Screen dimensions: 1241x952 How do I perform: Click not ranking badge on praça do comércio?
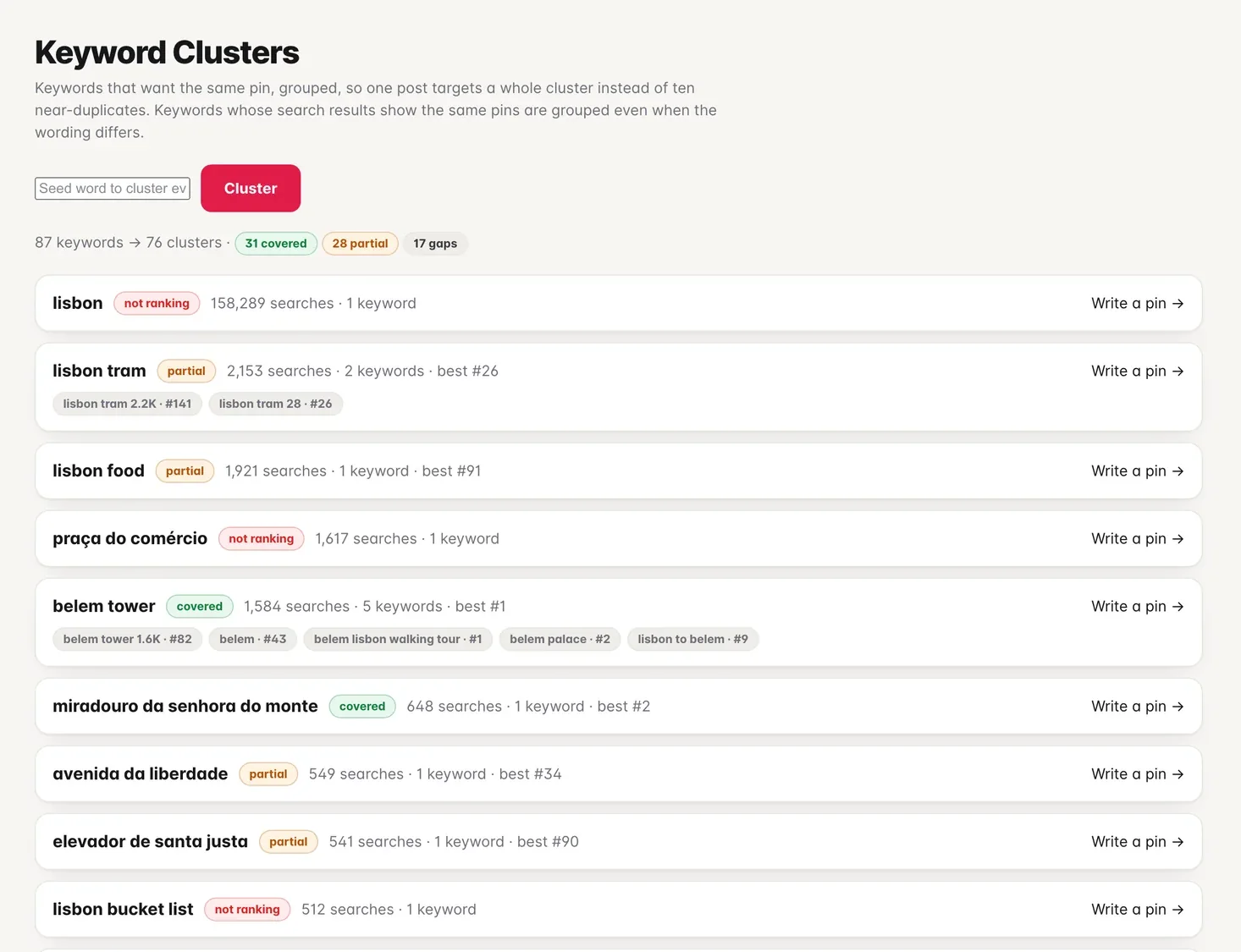261,538
